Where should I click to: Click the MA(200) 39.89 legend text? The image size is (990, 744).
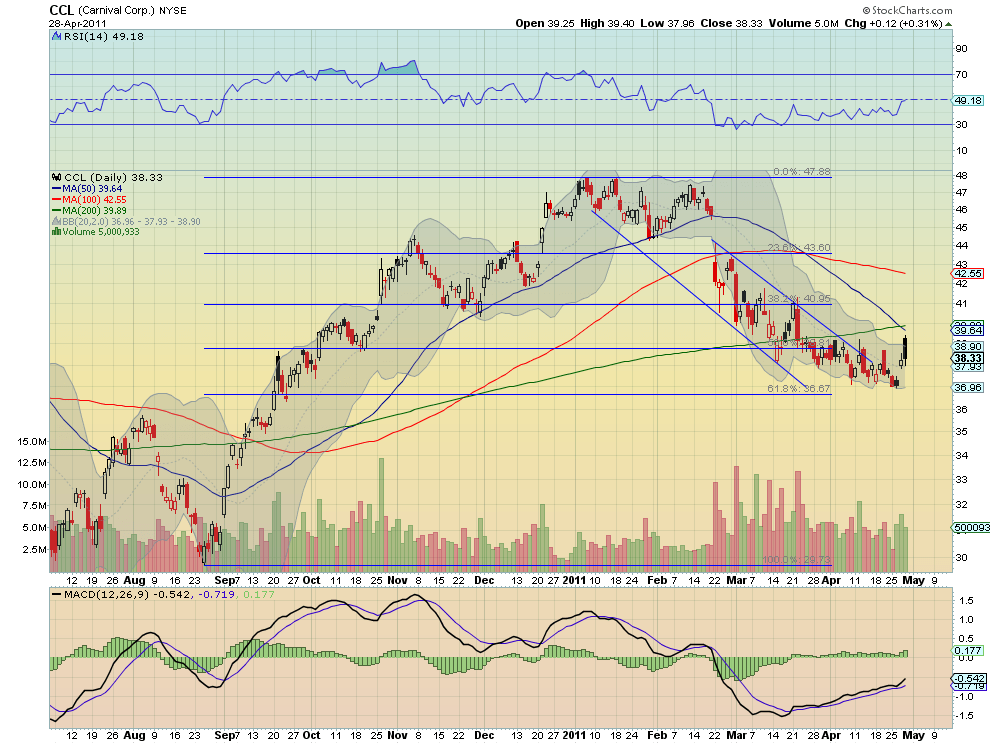94,210
